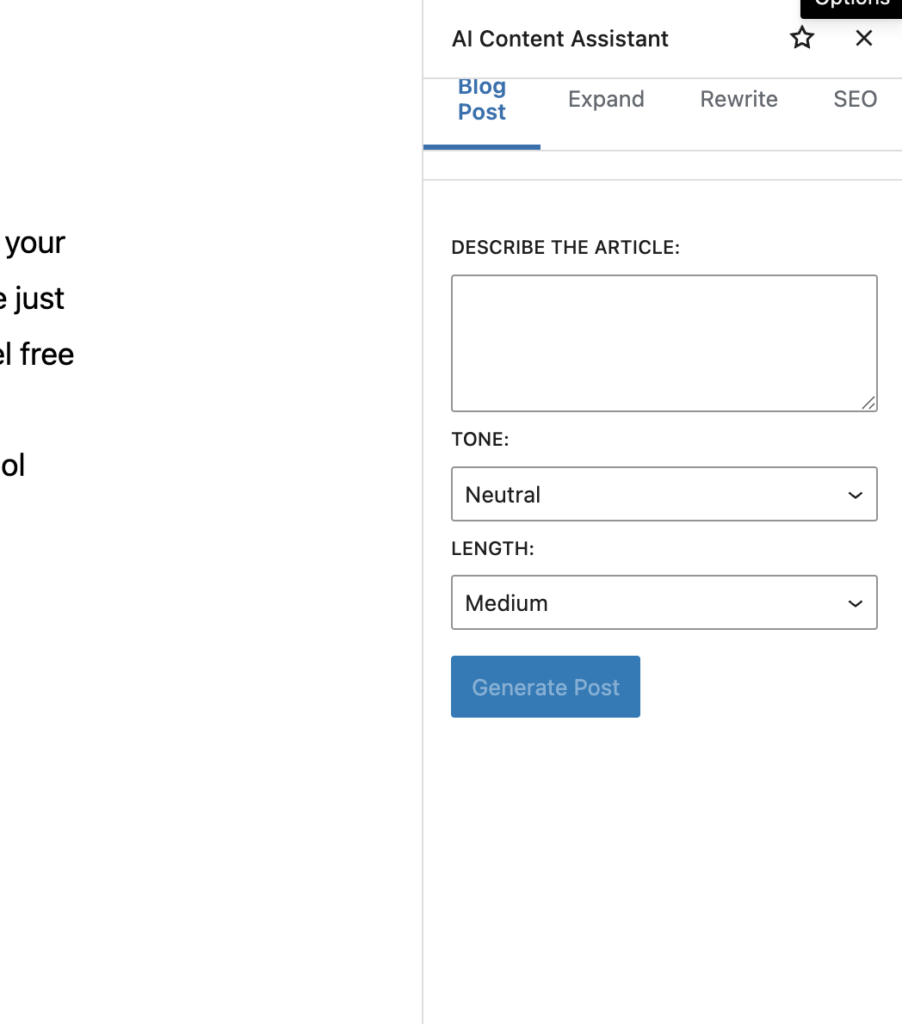Open the Expand tab

(x=606, y=100)
